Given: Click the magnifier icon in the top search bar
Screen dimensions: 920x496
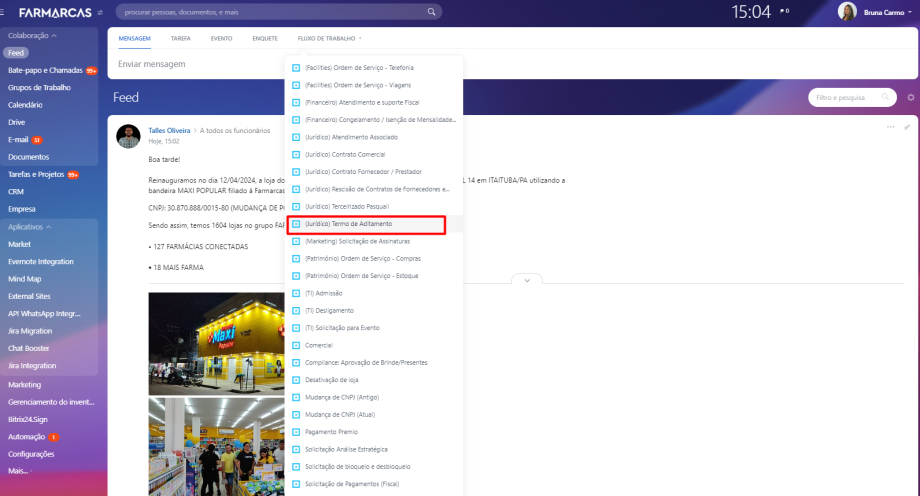Looking at the screenshot, I should (432, 12).
